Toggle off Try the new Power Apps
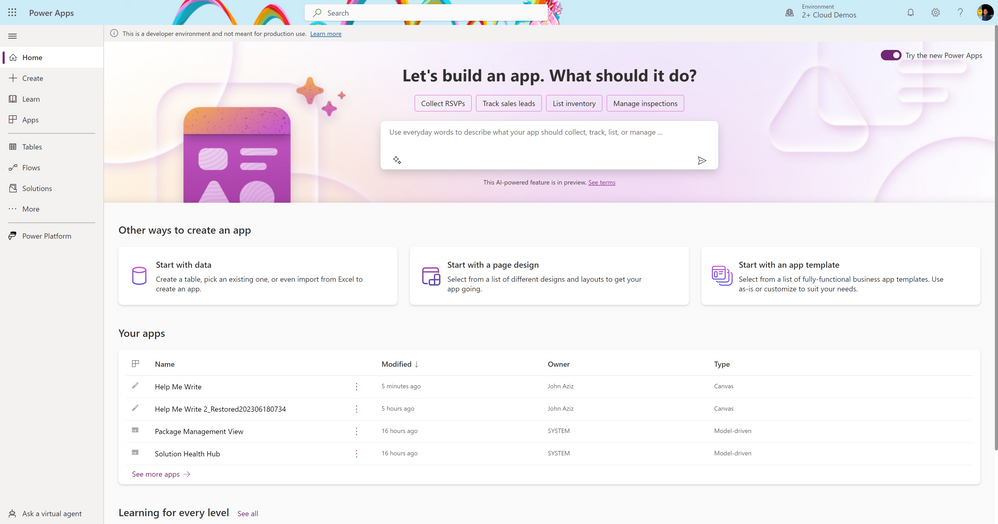Screen dimensions: 998x524 (x=890, y=55)
